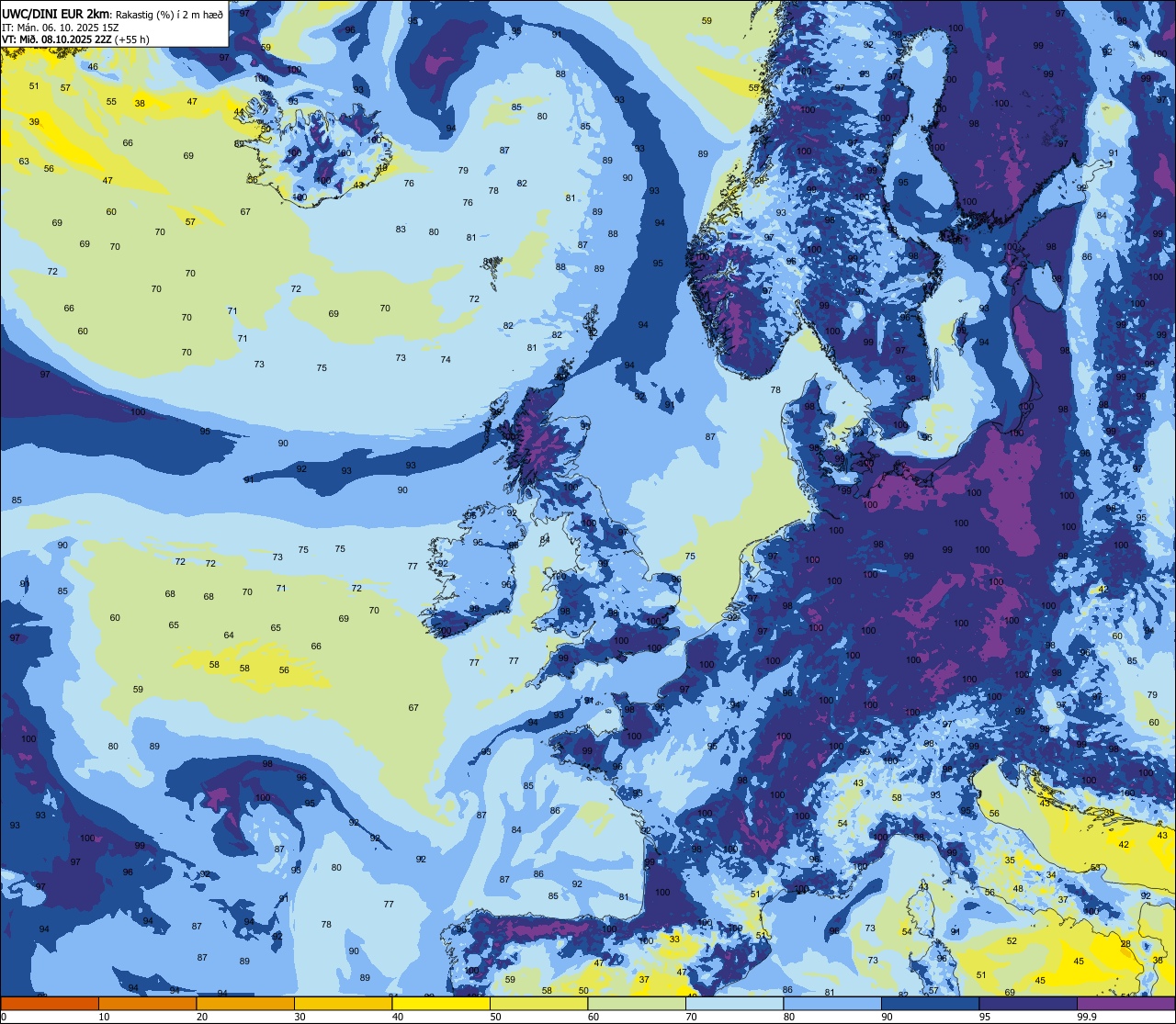Image resolution: width=1176 pixels, height=1024 pixels.
Task: Pick the 95–99.9 dark navy legend swatch
Action: 1028,1003
